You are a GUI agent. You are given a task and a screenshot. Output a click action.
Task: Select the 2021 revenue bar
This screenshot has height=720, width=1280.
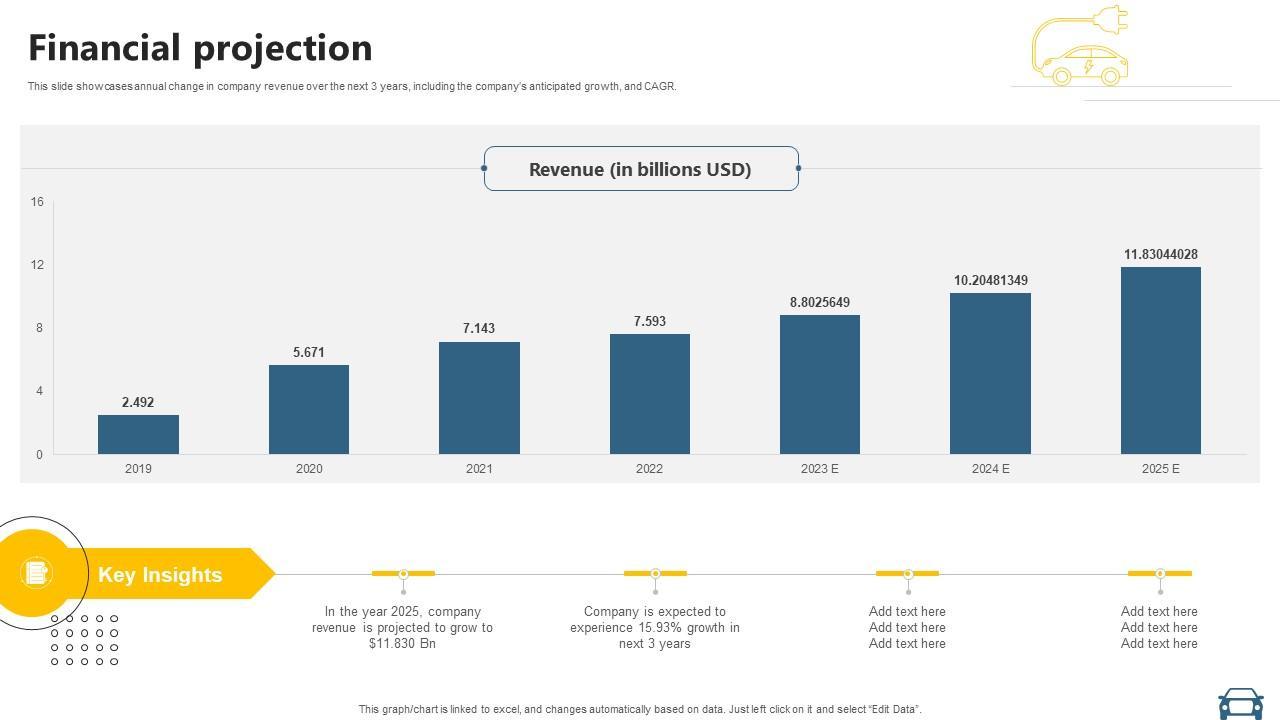click(479, 398)
